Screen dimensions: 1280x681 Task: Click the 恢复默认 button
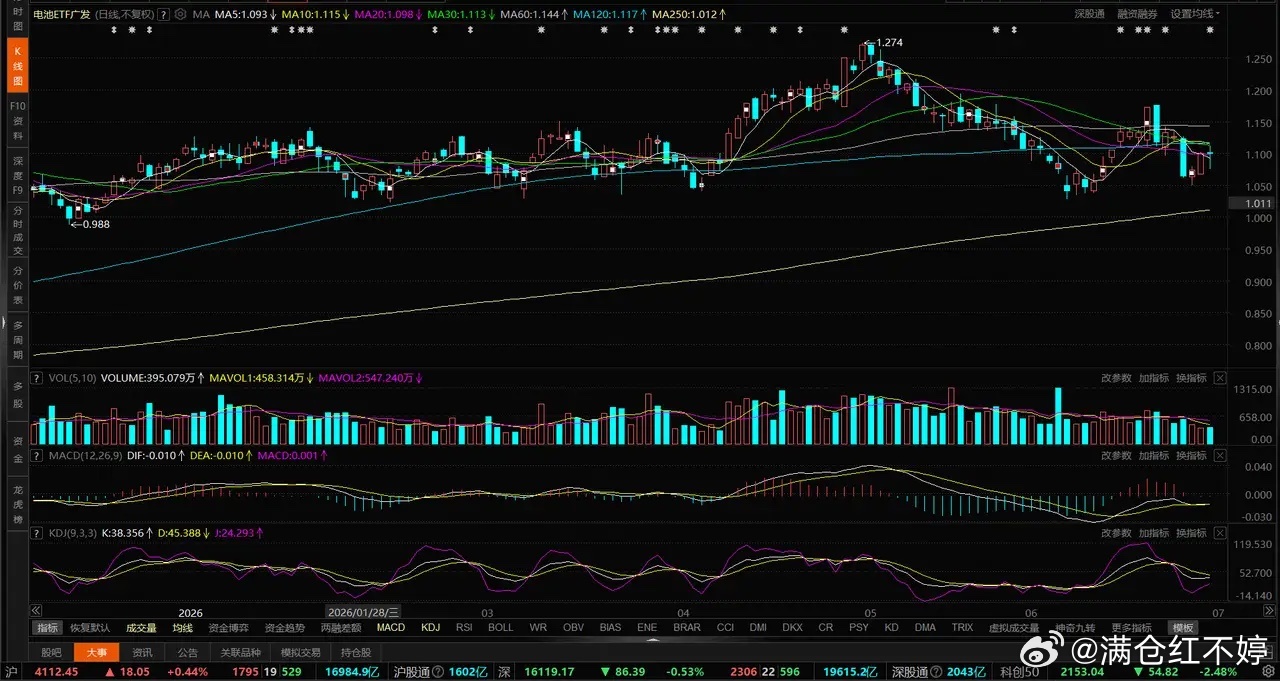click(90, 628)
